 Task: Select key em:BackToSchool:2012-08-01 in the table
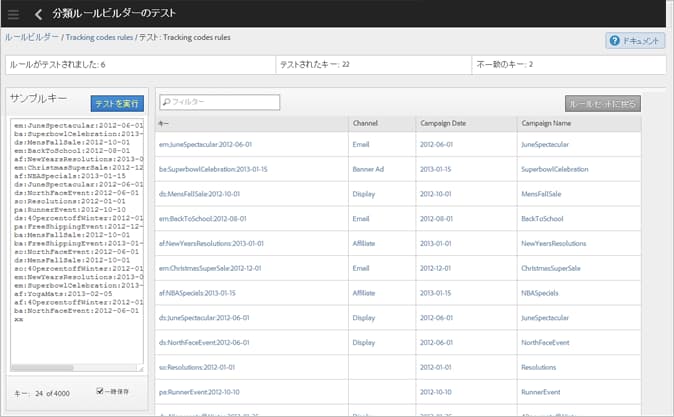202,219
